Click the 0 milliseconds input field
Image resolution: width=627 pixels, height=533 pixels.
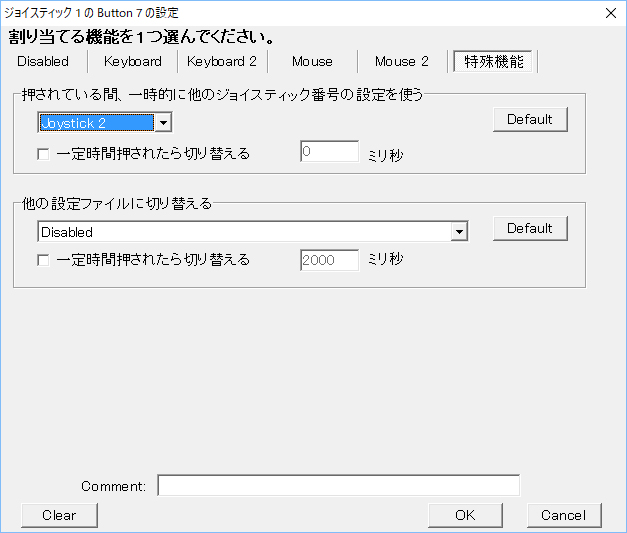(x=329, y=151)
